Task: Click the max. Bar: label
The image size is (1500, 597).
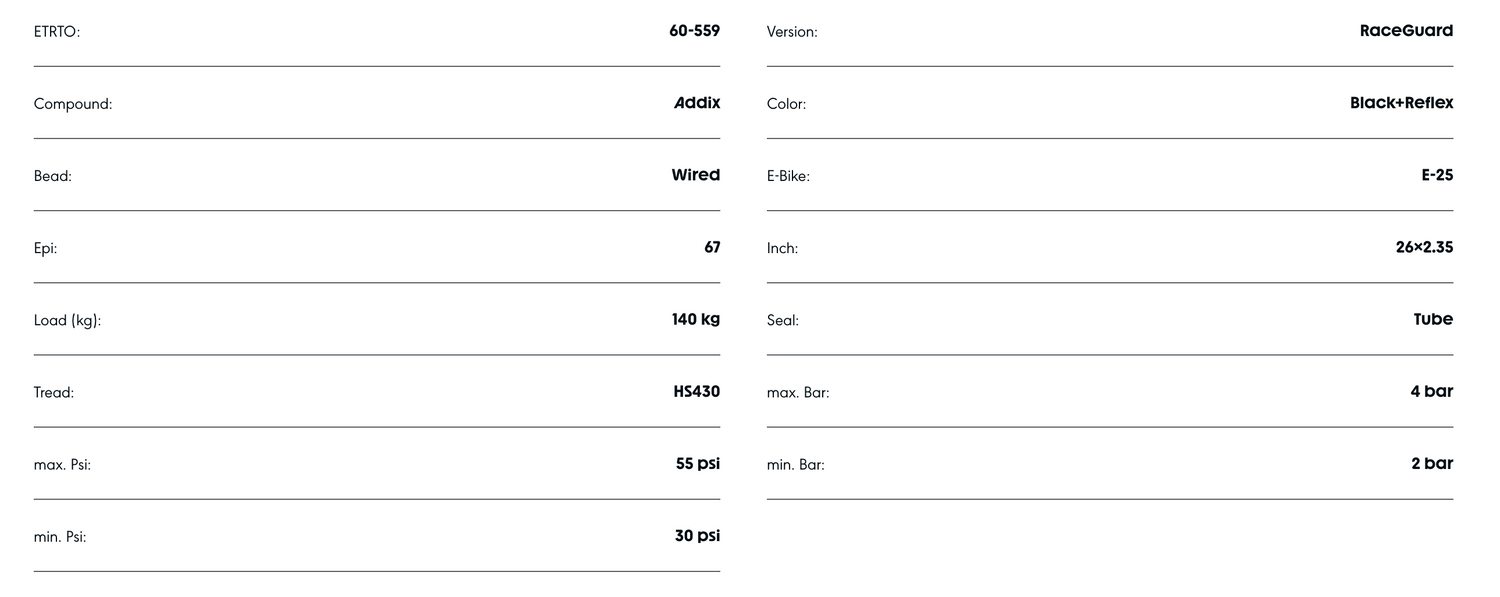Action: [x=798, y=393]
